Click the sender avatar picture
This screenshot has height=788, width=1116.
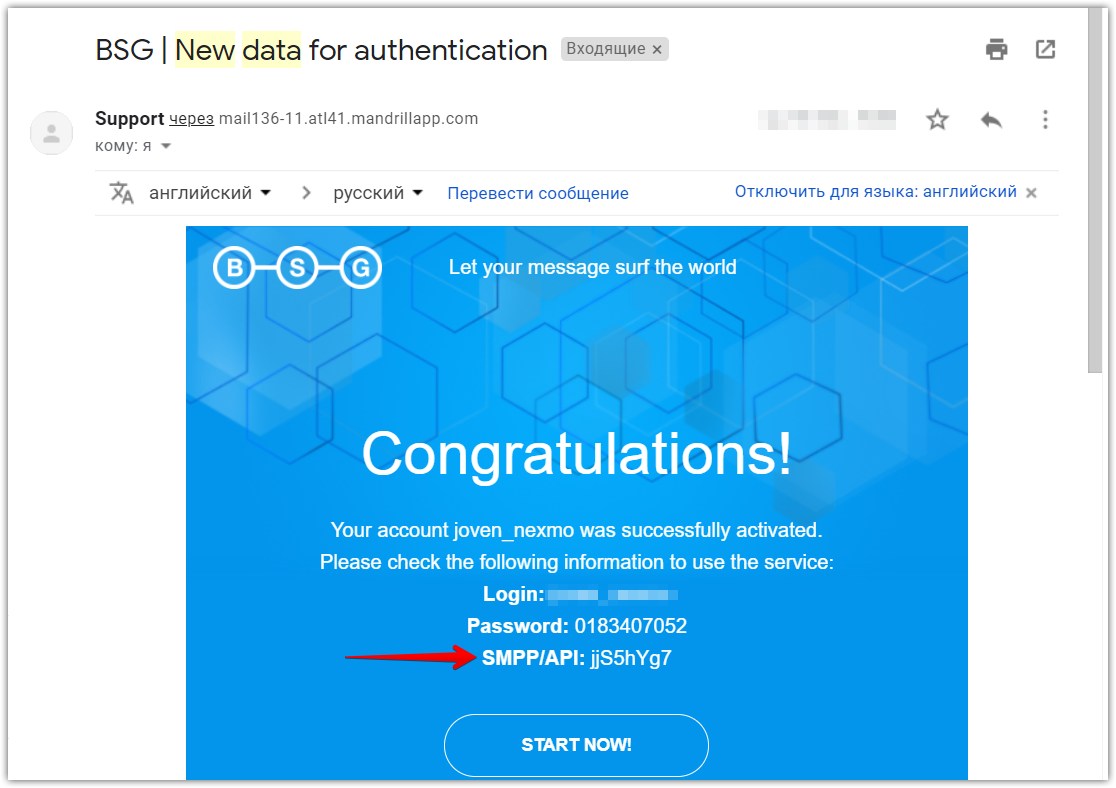(x=51, y=133)
